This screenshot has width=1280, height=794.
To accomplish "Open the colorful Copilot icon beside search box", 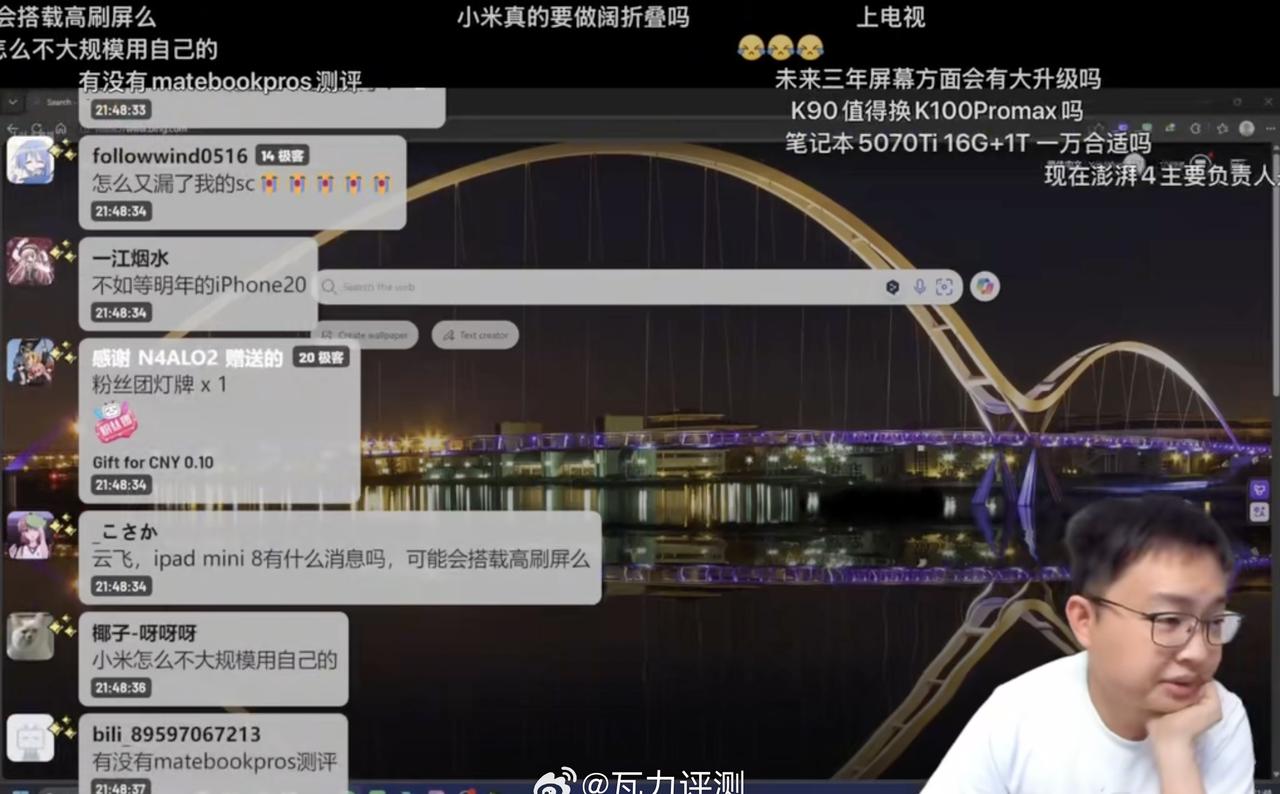I will click(985, 287).
